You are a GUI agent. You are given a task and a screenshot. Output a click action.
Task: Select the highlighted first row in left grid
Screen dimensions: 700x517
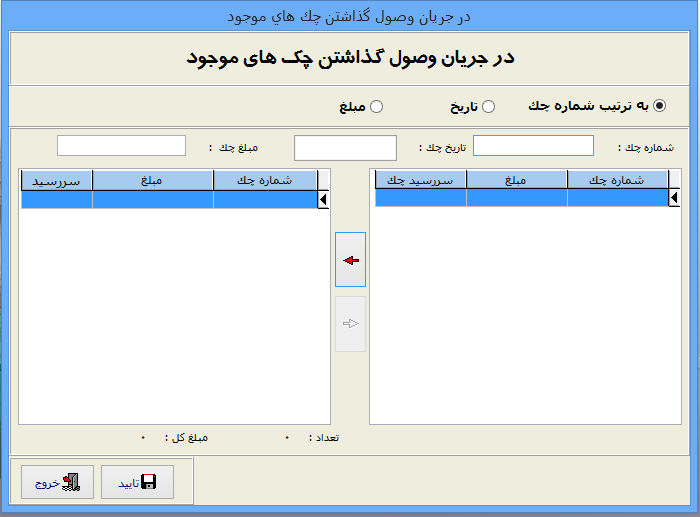(x=169, y=200)
